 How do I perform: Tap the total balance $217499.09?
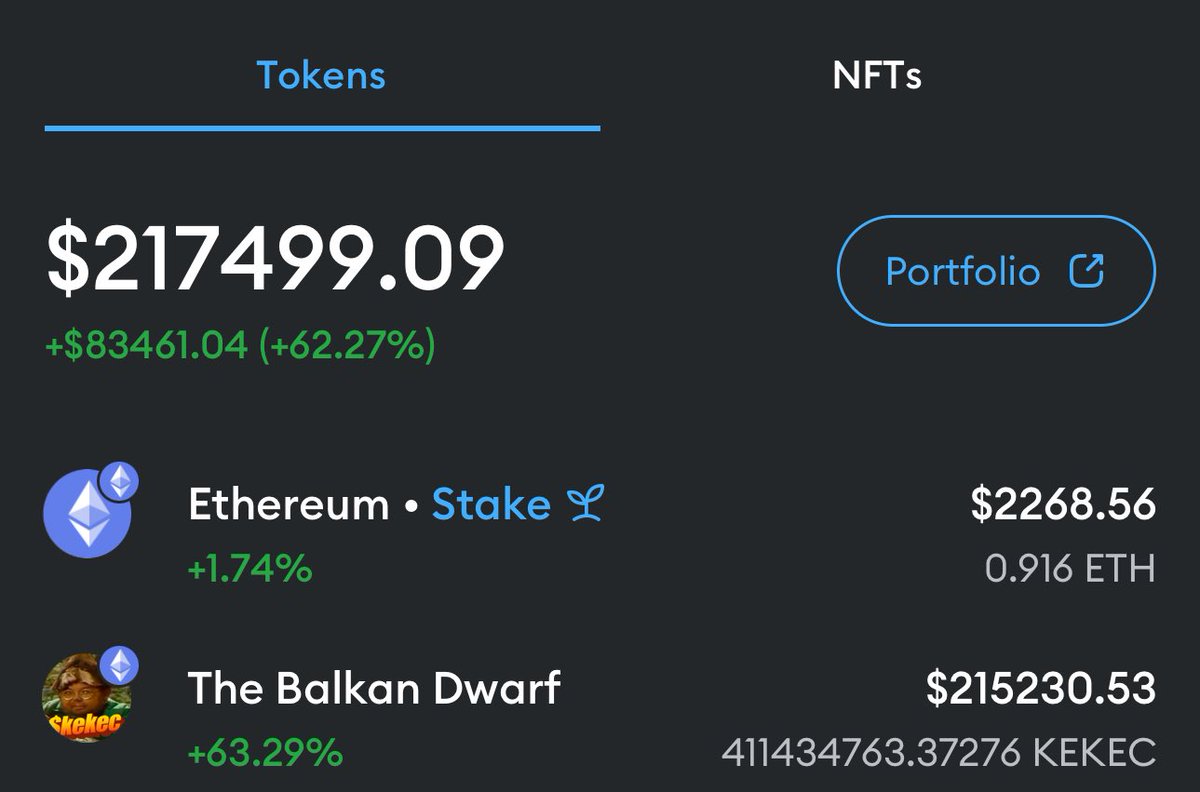point(276,260)
